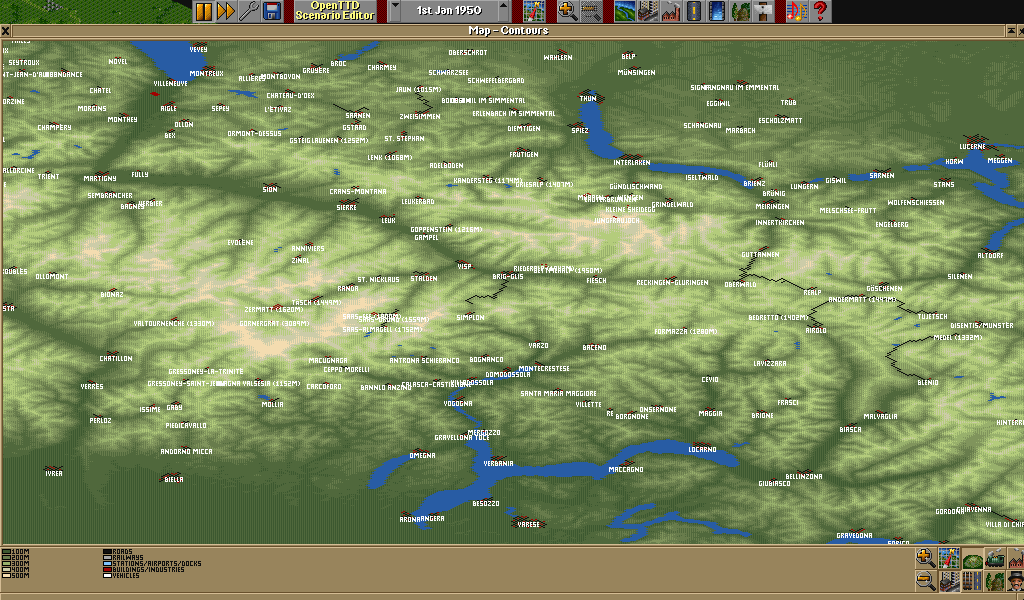Image resolution: width=1024 pixels, height=600 pixels.
Task: Open the road construction tool
Action: click(x=694, y=11)
